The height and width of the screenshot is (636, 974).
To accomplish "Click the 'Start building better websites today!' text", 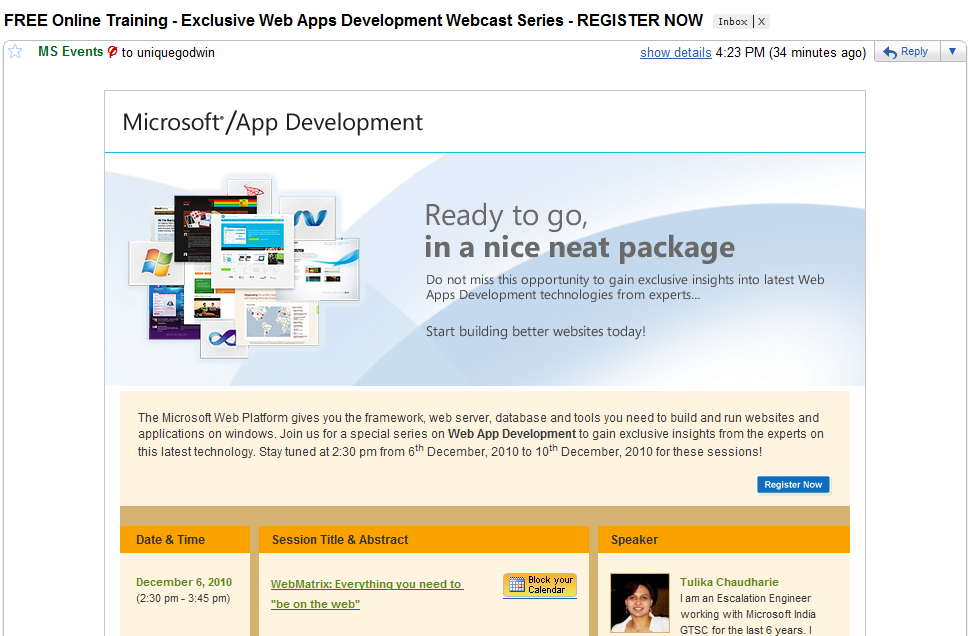I will pos(535,332).
